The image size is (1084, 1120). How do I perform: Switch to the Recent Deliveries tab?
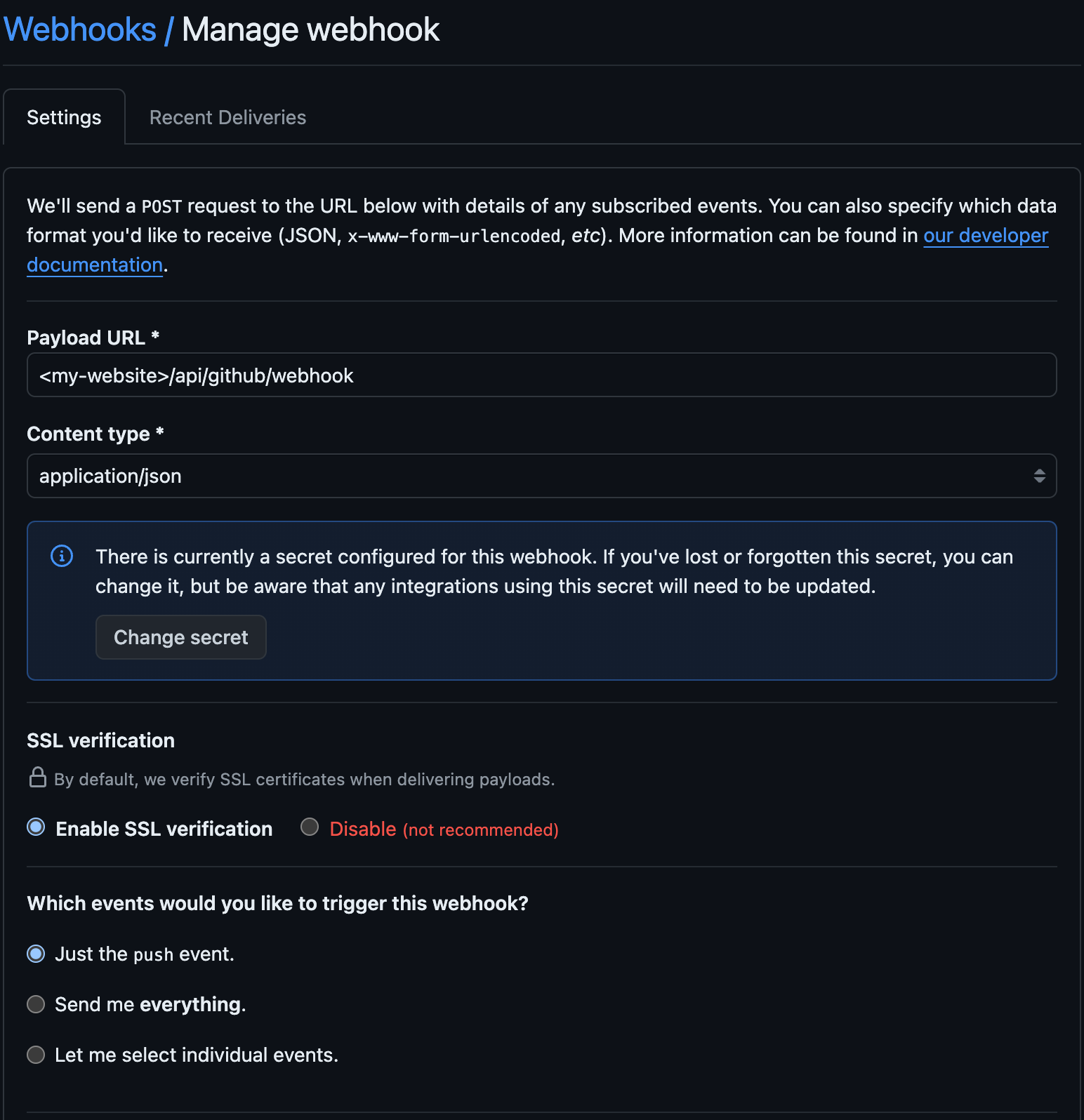tap(227, 117)
